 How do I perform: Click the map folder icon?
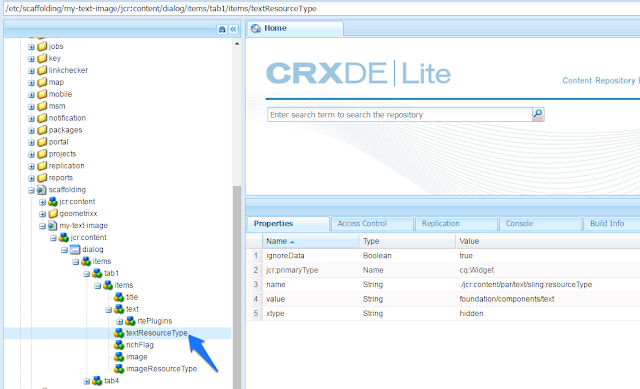click(42, 82)
